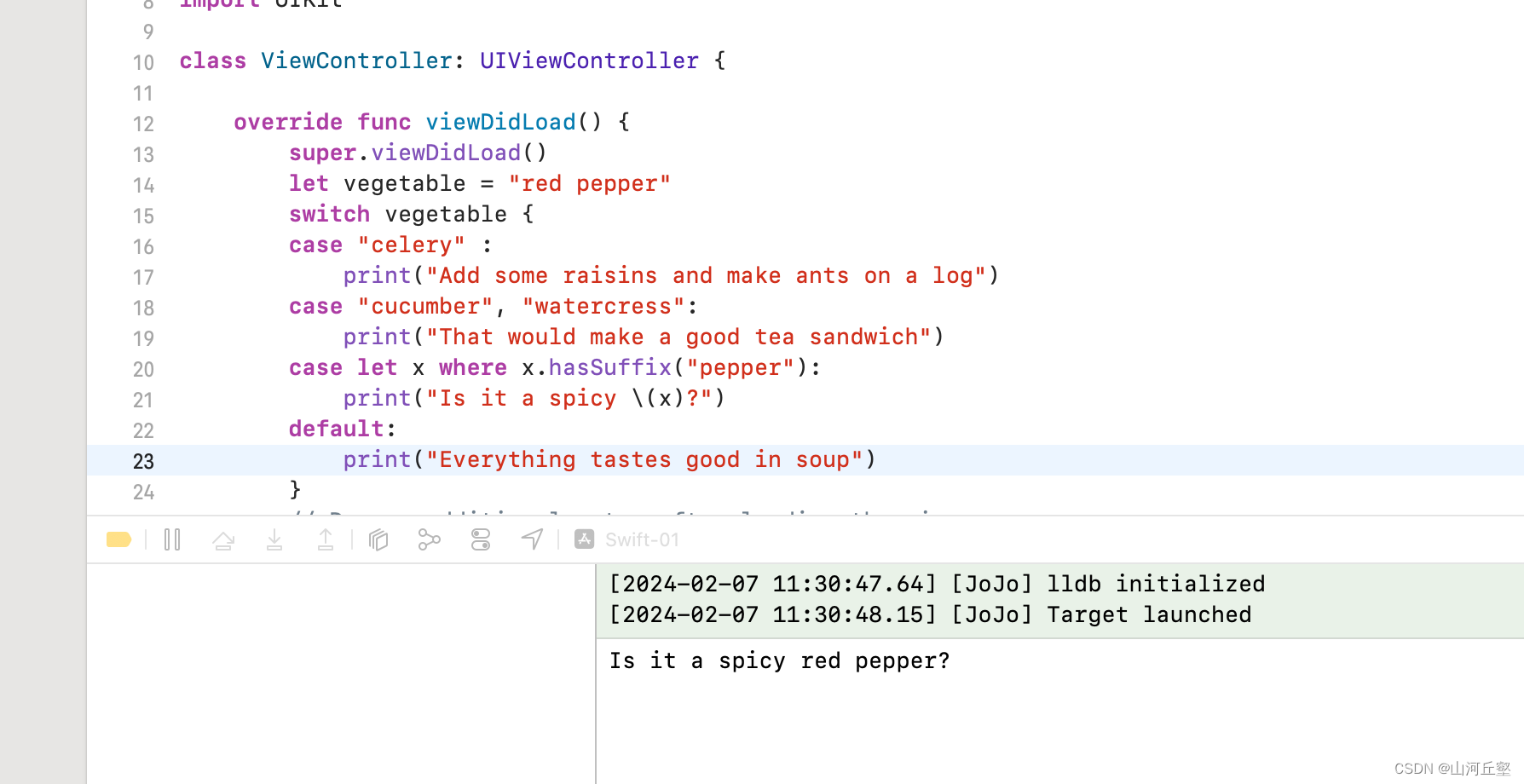Click the "cucumber" string on line 18

[425, 306]
